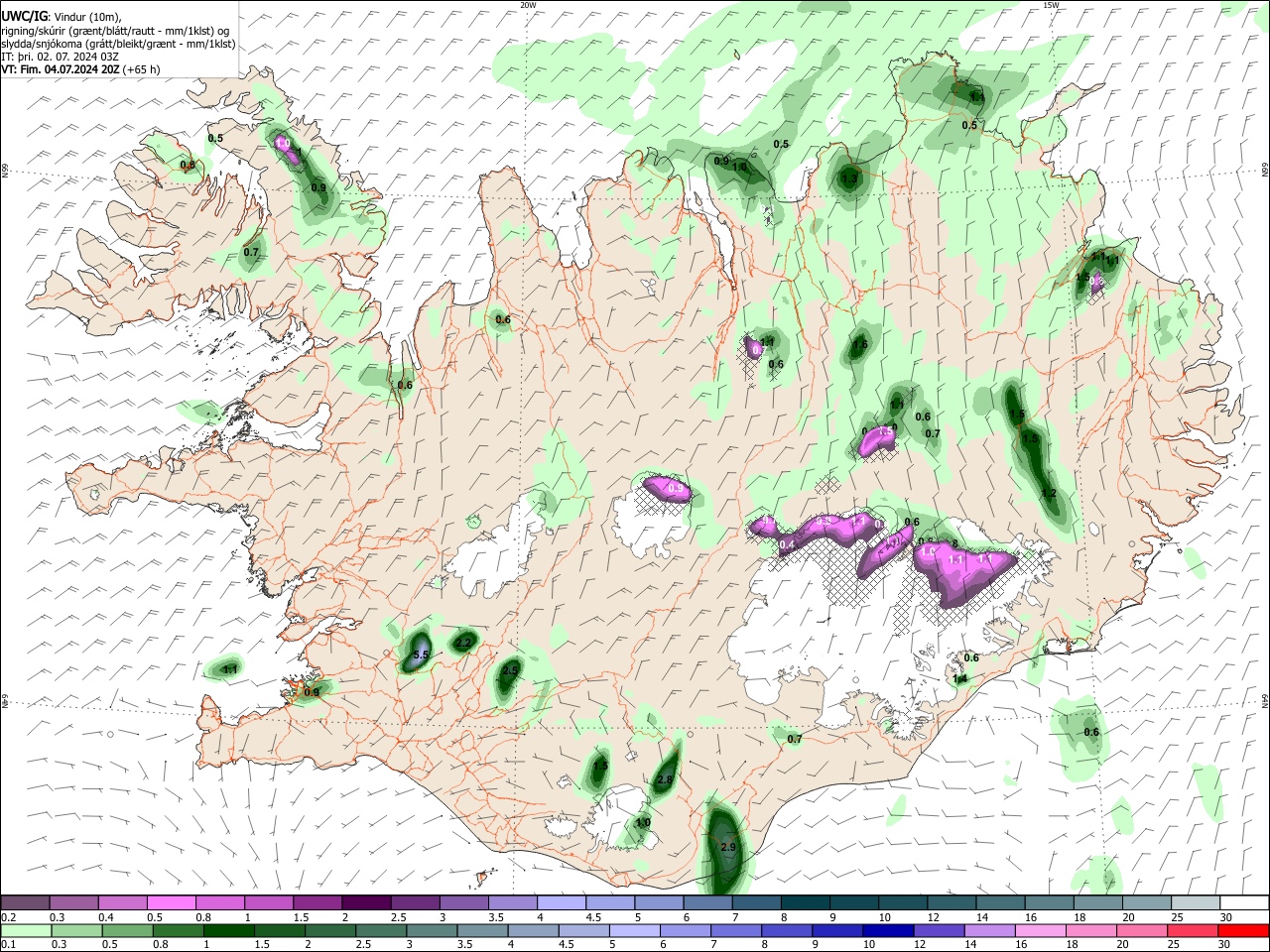Click the 1.3 value in northern rain cell
Viewport: 1270px width, 952px height.
pyautogui.click(x=849, y=179)
